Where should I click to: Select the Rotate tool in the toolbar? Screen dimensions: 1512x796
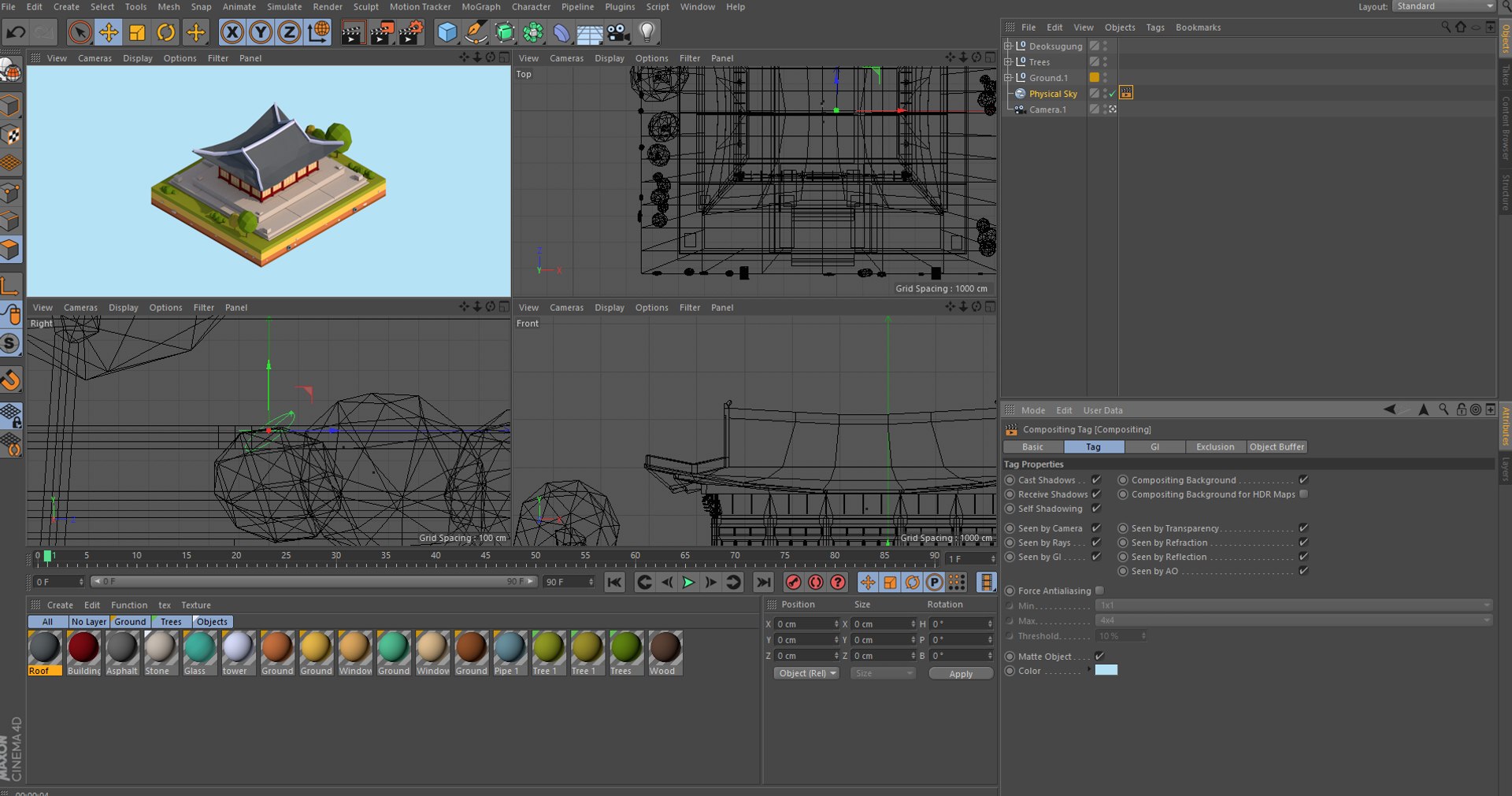(x=166, y=32)
